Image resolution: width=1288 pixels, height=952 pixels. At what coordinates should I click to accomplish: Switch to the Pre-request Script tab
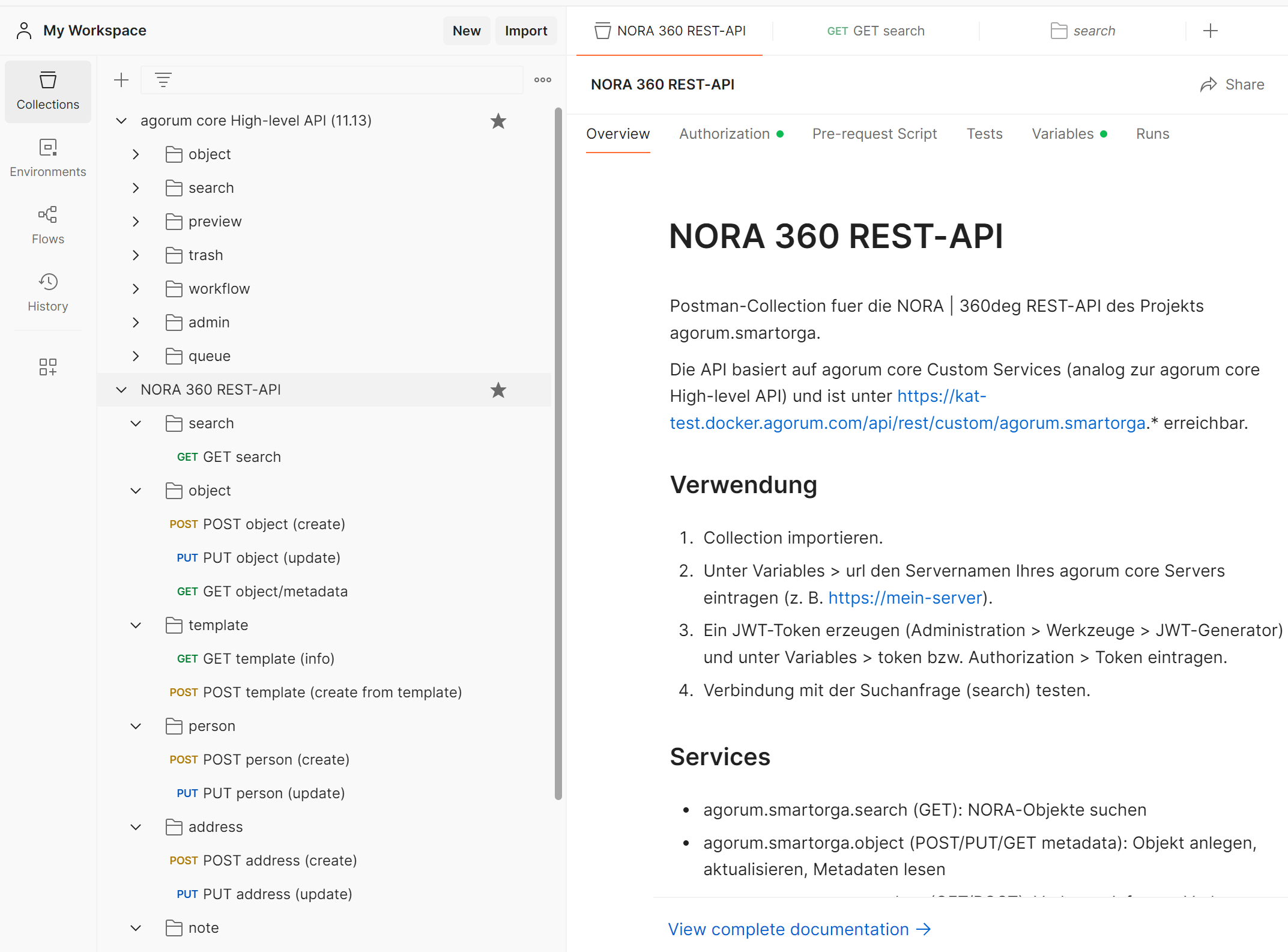coord(874,134)
